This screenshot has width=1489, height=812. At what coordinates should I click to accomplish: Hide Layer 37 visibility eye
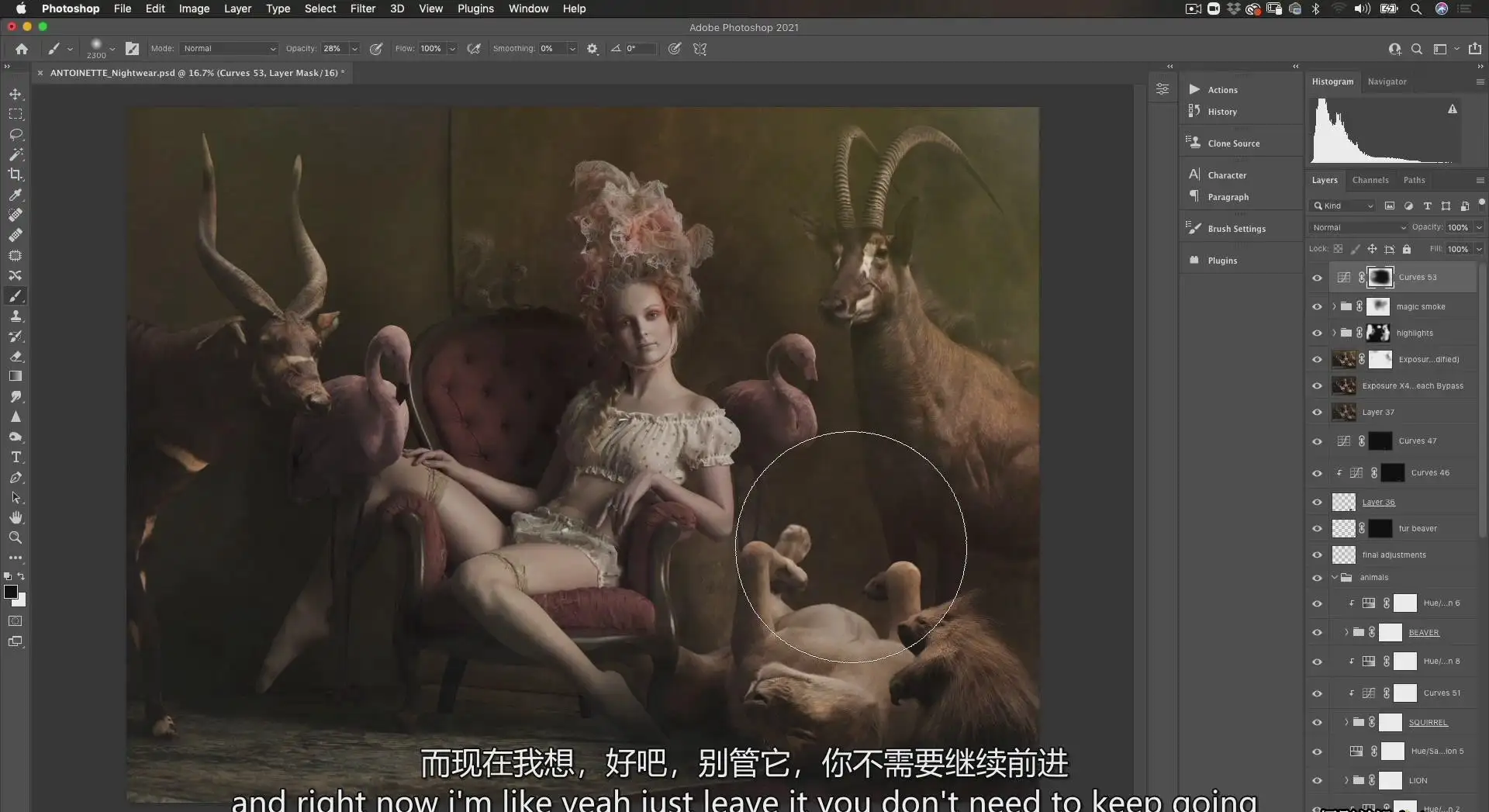click(1317, 413)
